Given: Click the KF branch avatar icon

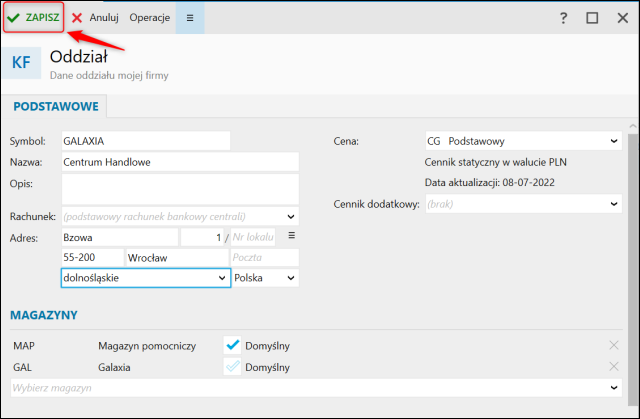Looking at the screenshot, I should pyautogui.click(x=21, y=63).
